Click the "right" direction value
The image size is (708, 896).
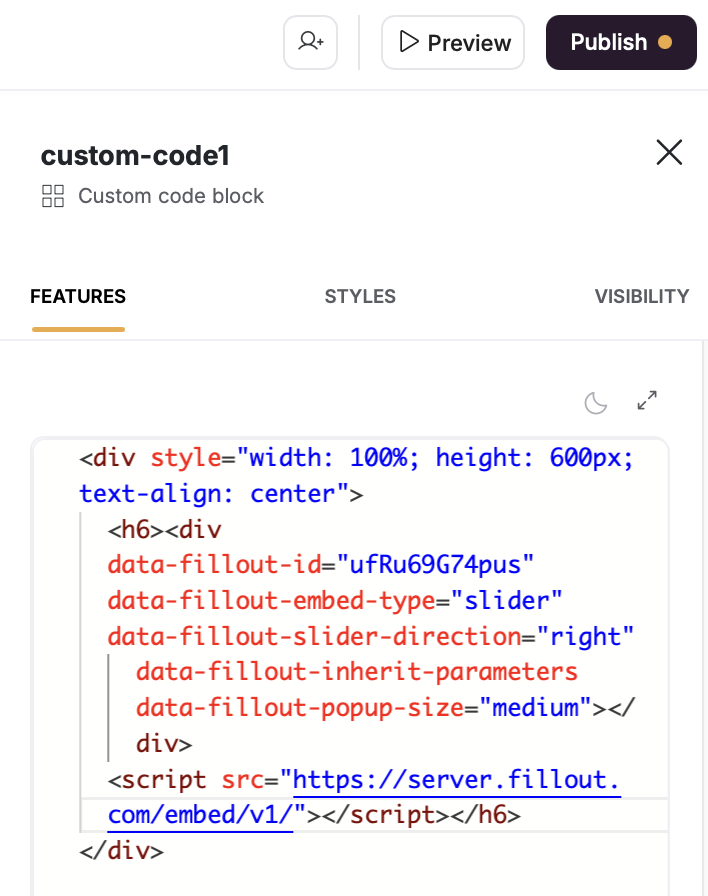point(585,636)
